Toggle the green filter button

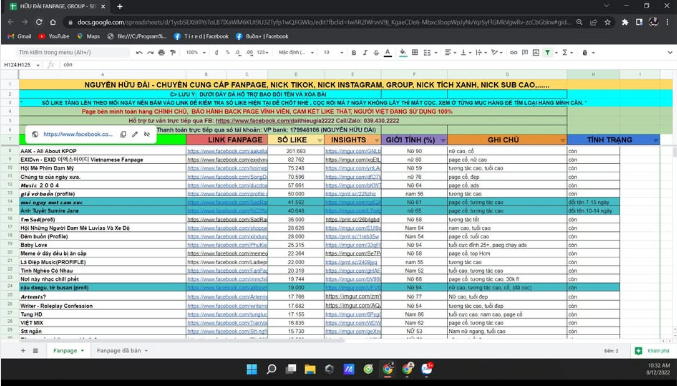tap(547, 52)
